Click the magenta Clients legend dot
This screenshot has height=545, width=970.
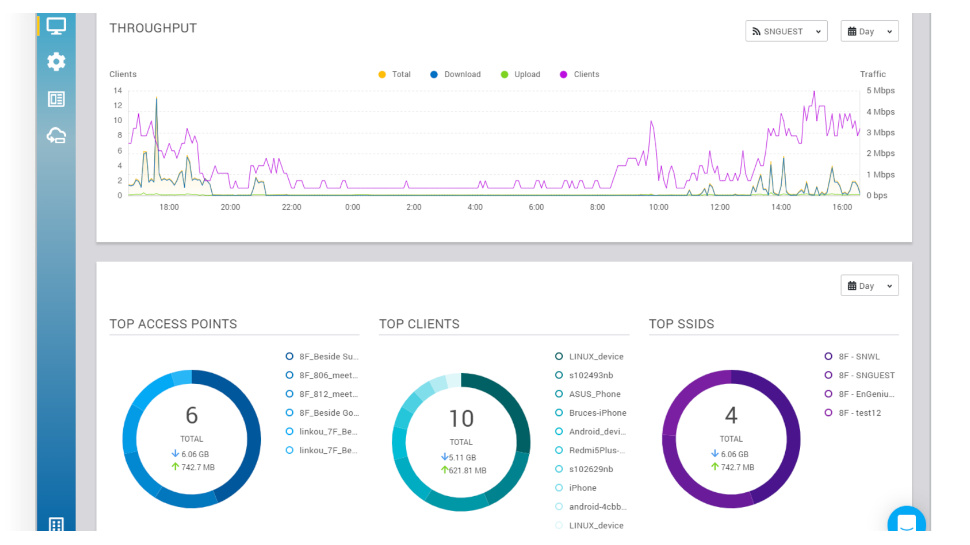point(564,74)
